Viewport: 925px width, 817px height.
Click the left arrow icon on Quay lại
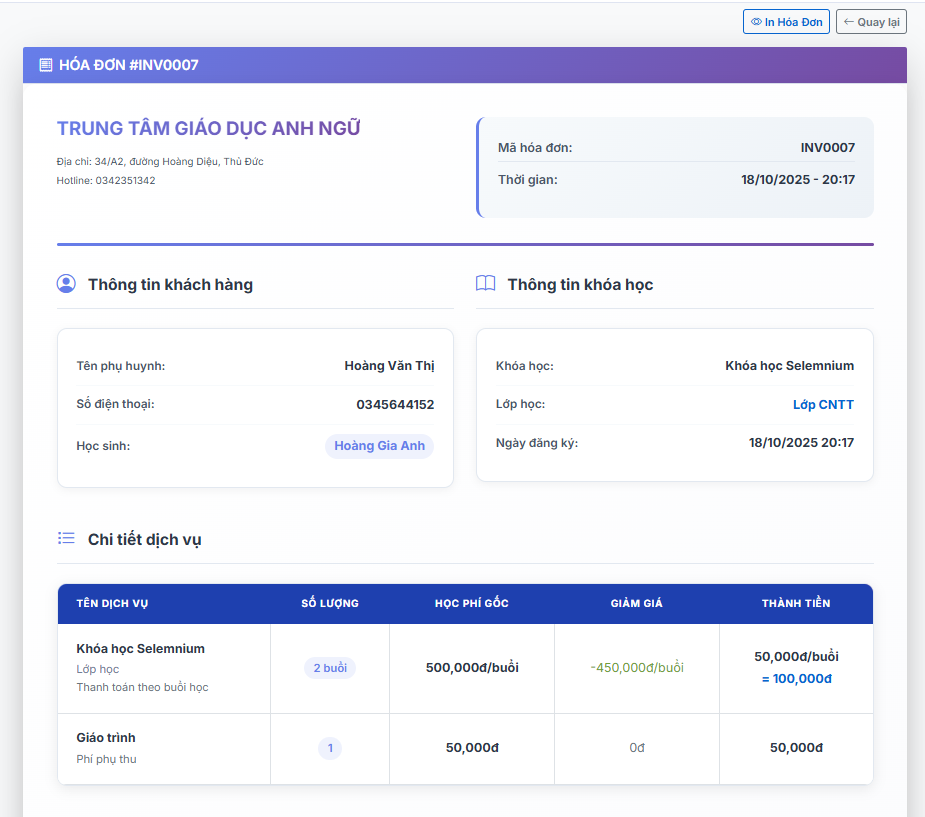click(x=848, y=22)
